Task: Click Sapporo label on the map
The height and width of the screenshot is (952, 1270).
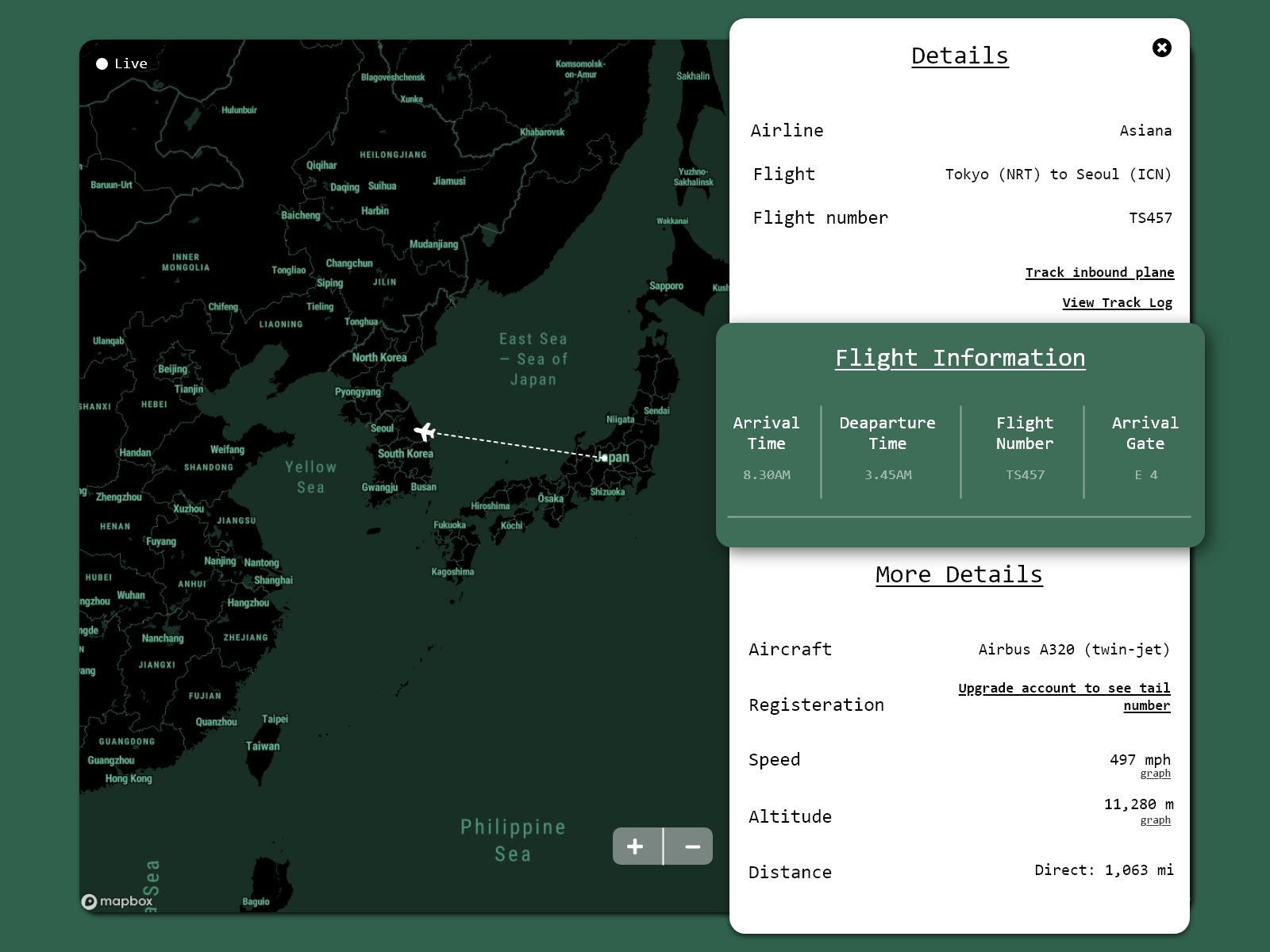Action: pos(666,286)
